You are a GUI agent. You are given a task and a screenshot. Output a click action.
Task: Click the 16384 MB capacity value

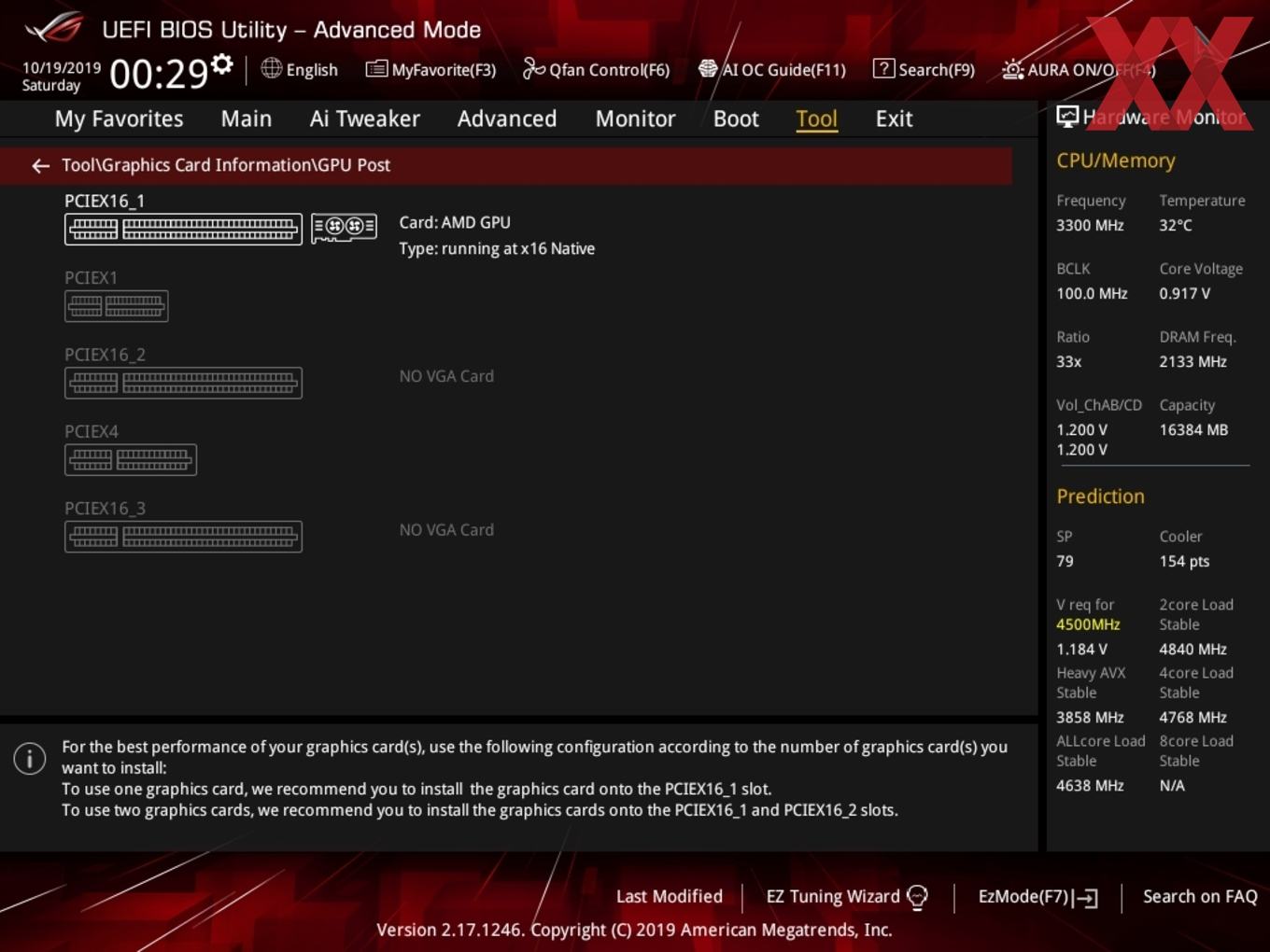(x=1193, y=429)
